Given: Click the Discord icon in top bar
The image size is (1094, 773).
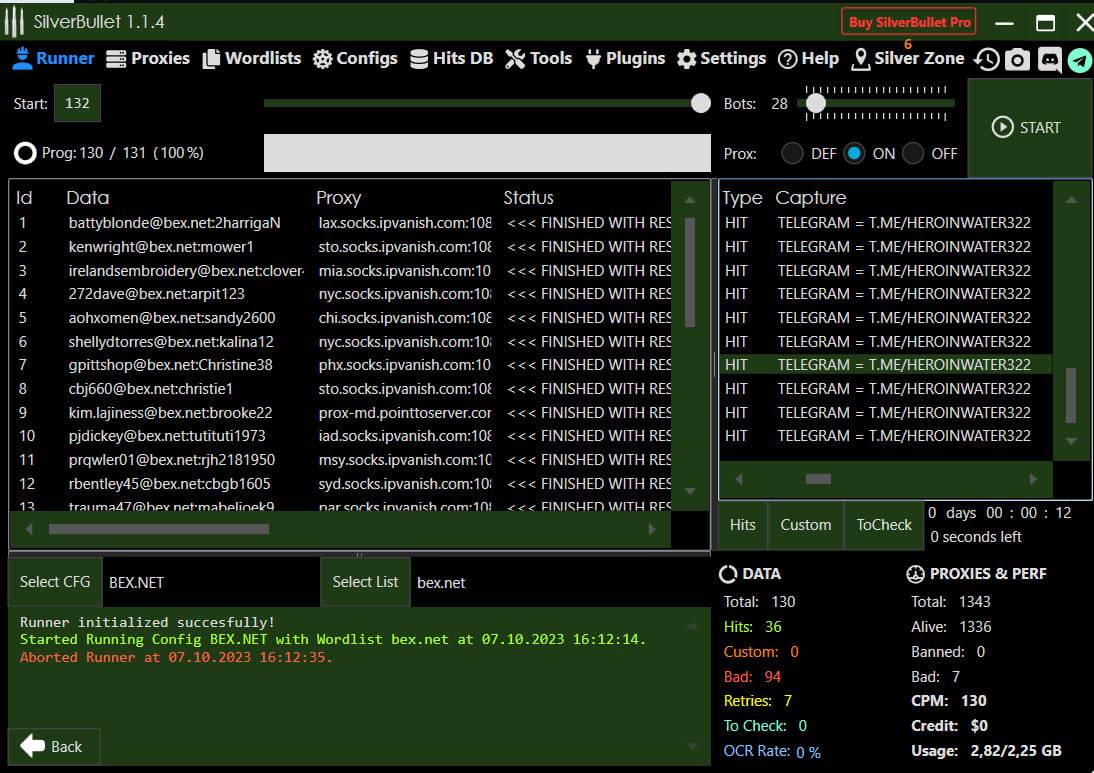Looking at the screenshot, I should [x=1049, y=60].
